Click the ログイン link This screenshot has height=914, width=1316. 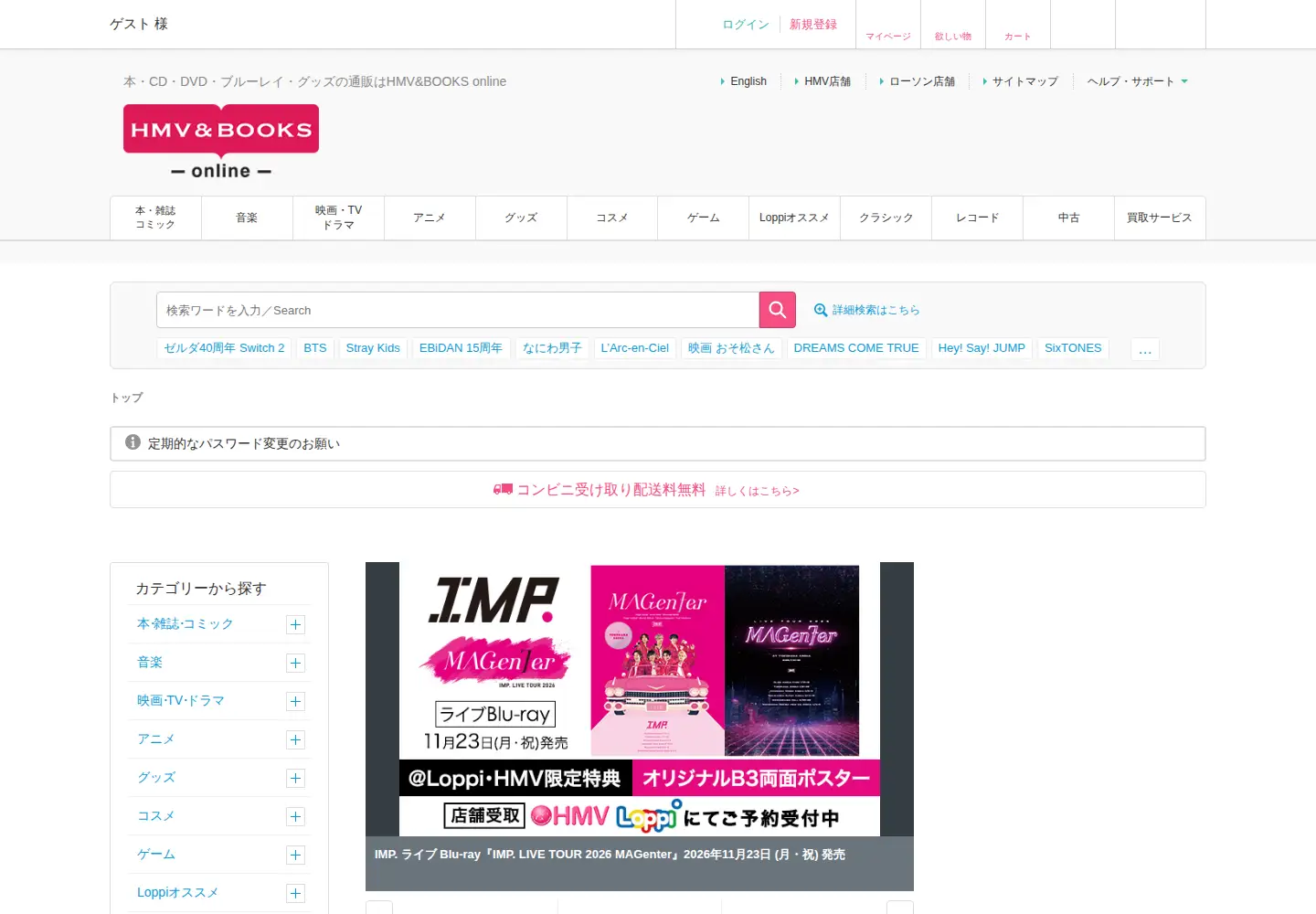[x=746, y=25]
